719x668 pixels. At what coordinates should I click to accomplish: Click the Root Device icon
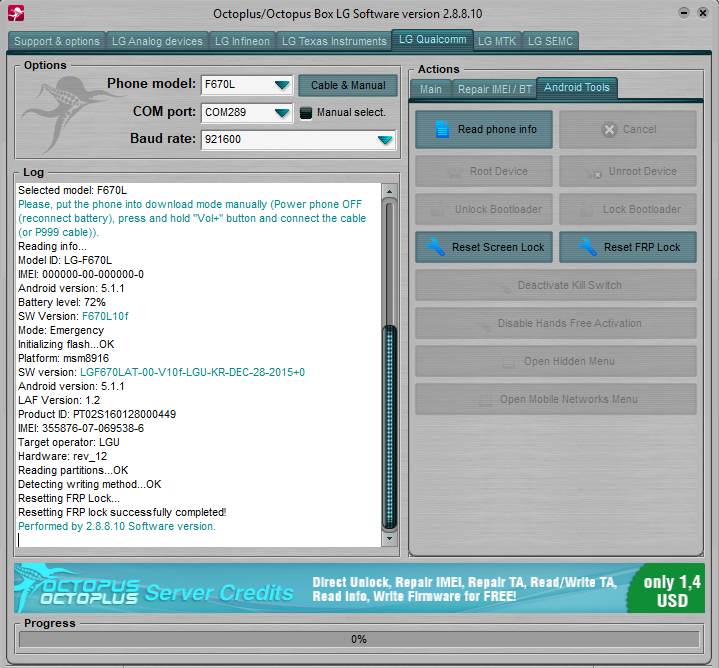[454, 172]
